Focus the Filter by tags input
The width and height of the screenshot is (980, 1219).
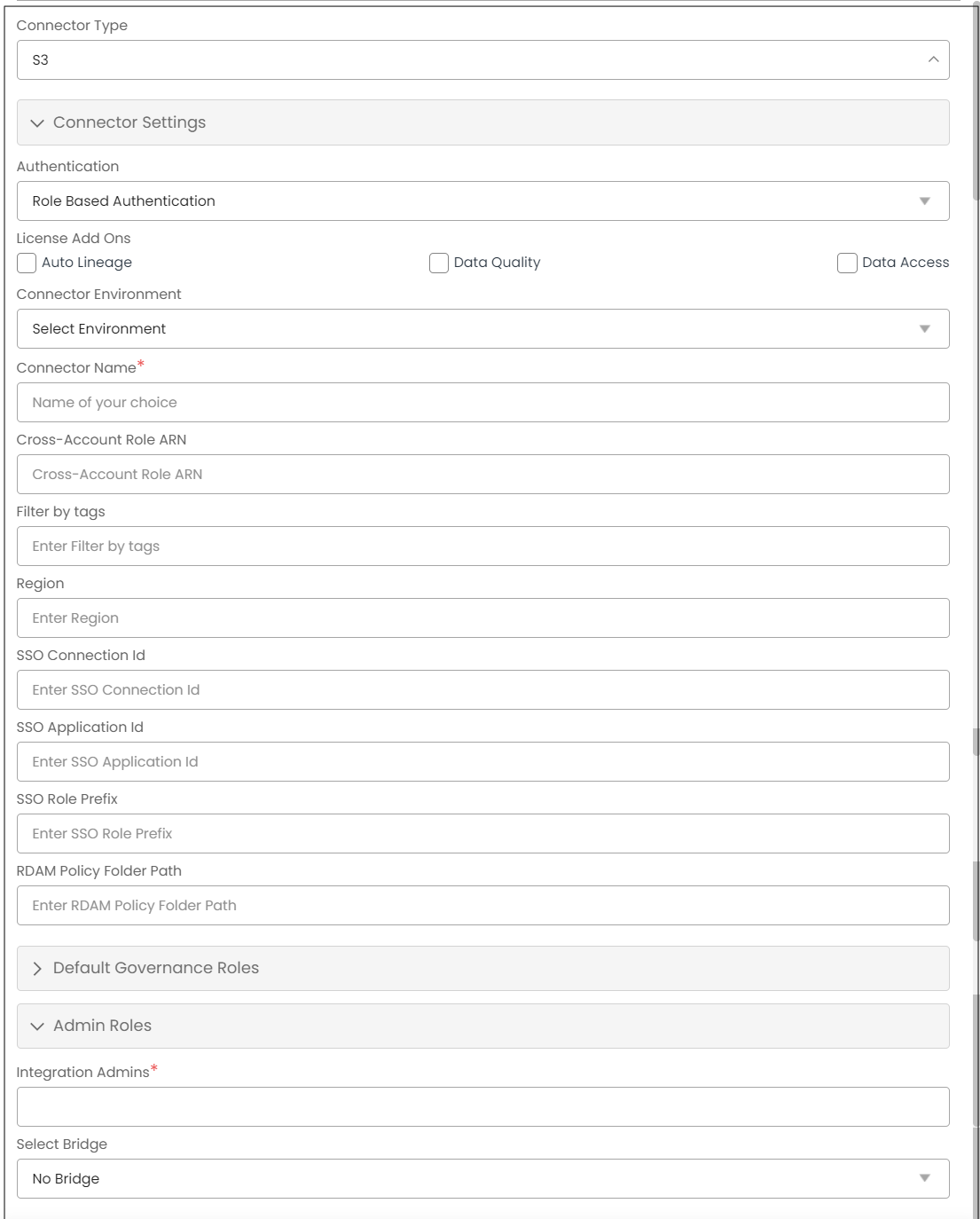482,546
